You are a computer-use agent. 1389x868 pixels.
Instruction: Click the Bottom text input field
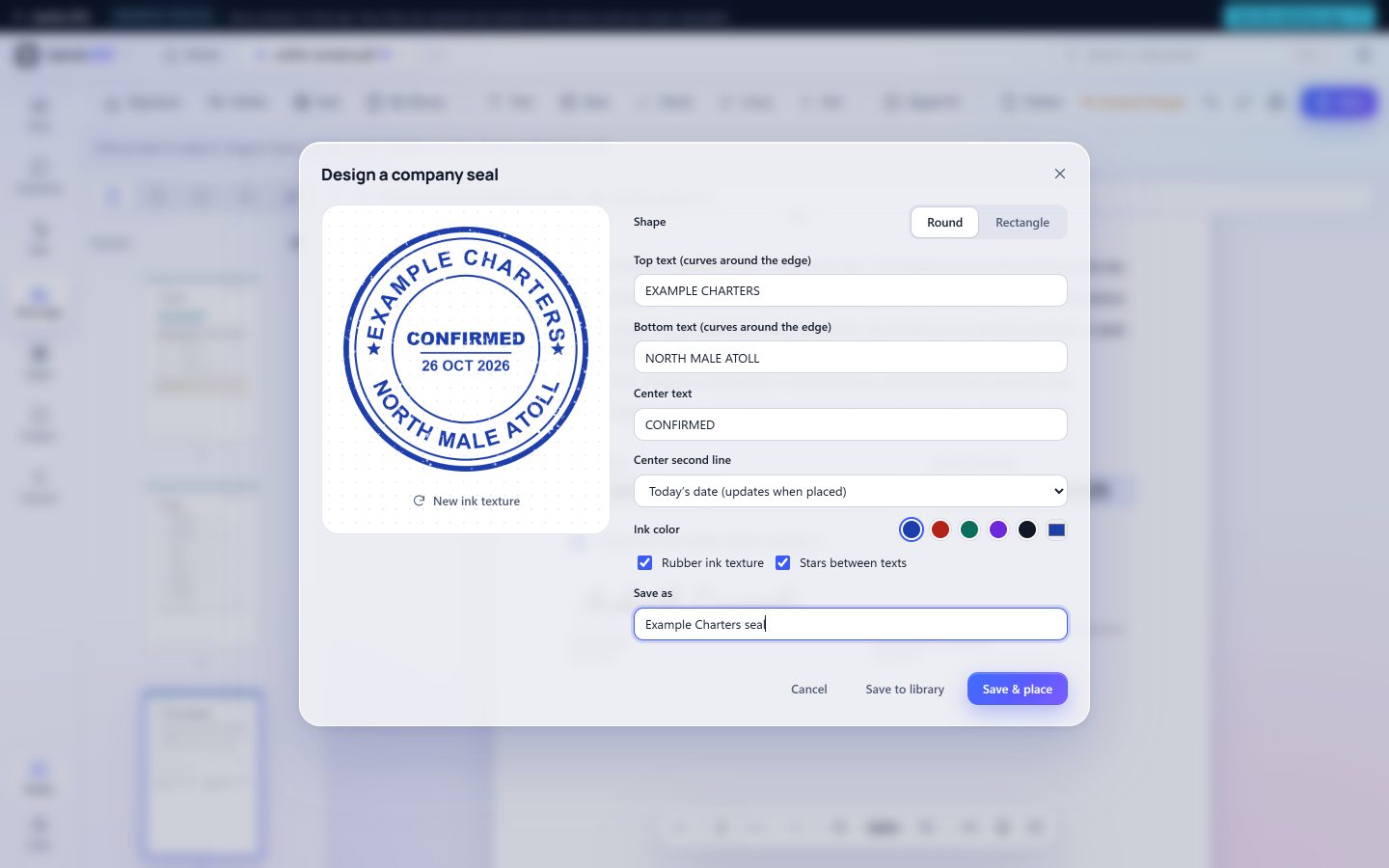pos(850,357)
